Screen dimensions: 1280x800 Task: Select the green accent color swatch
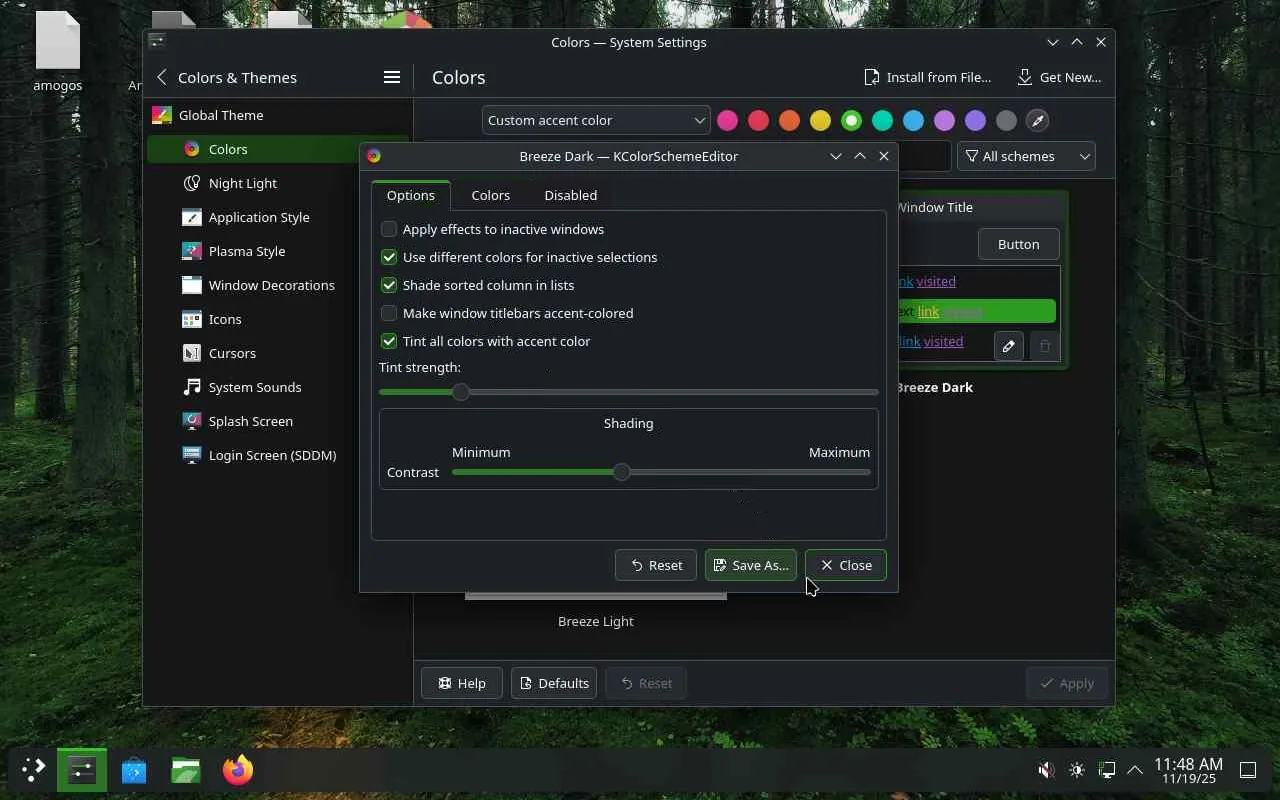click(x=851, y=120)
